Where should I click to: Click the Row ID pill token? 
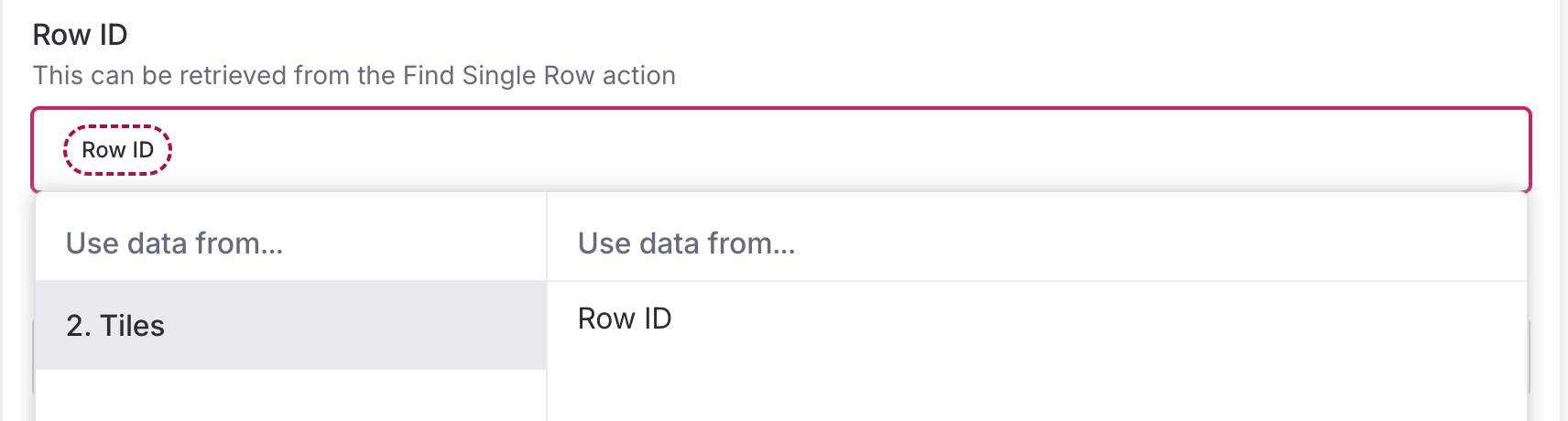117,150
